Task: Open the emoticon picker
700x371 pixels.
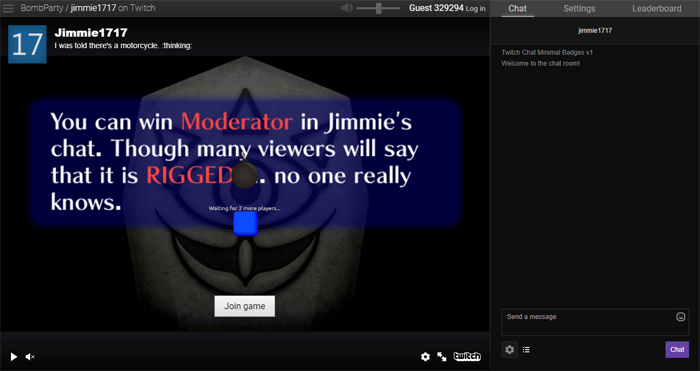Action: [x=680, y=317]
